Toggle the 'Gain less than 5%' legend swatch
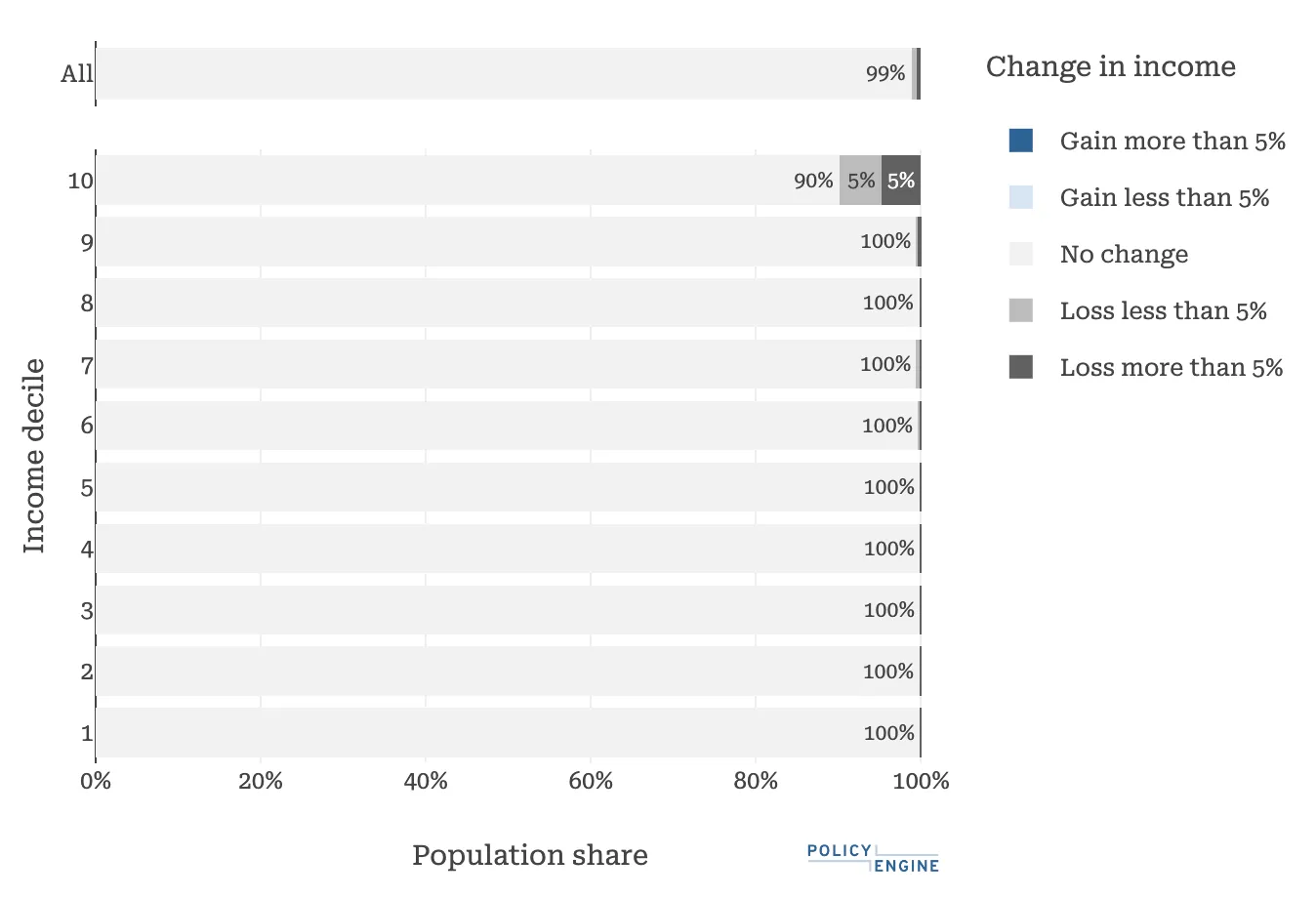1316x898 pixels. [x=1020, y=197]
